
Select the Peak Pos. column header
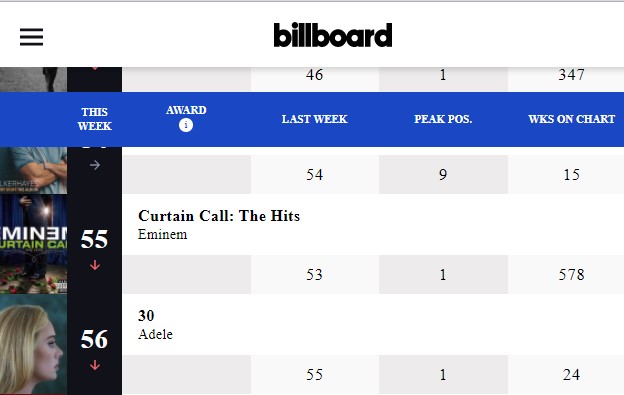pyautogui.click(x=443, y=119)
